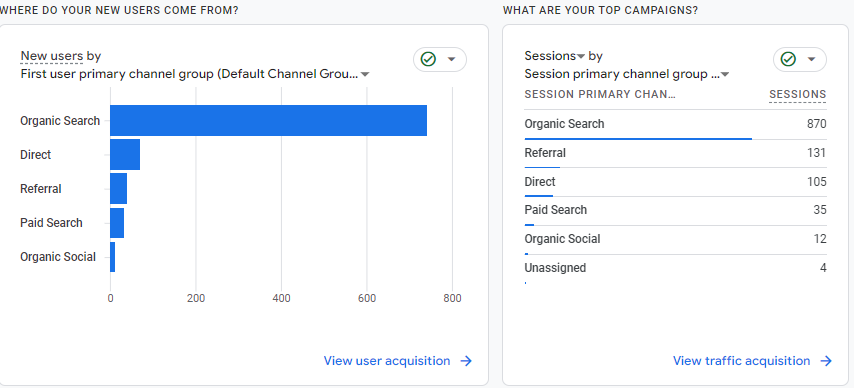This screenshot has height=388, width=854.
Task: Click the Organic Search bar in chart
Action: point(269,120)
